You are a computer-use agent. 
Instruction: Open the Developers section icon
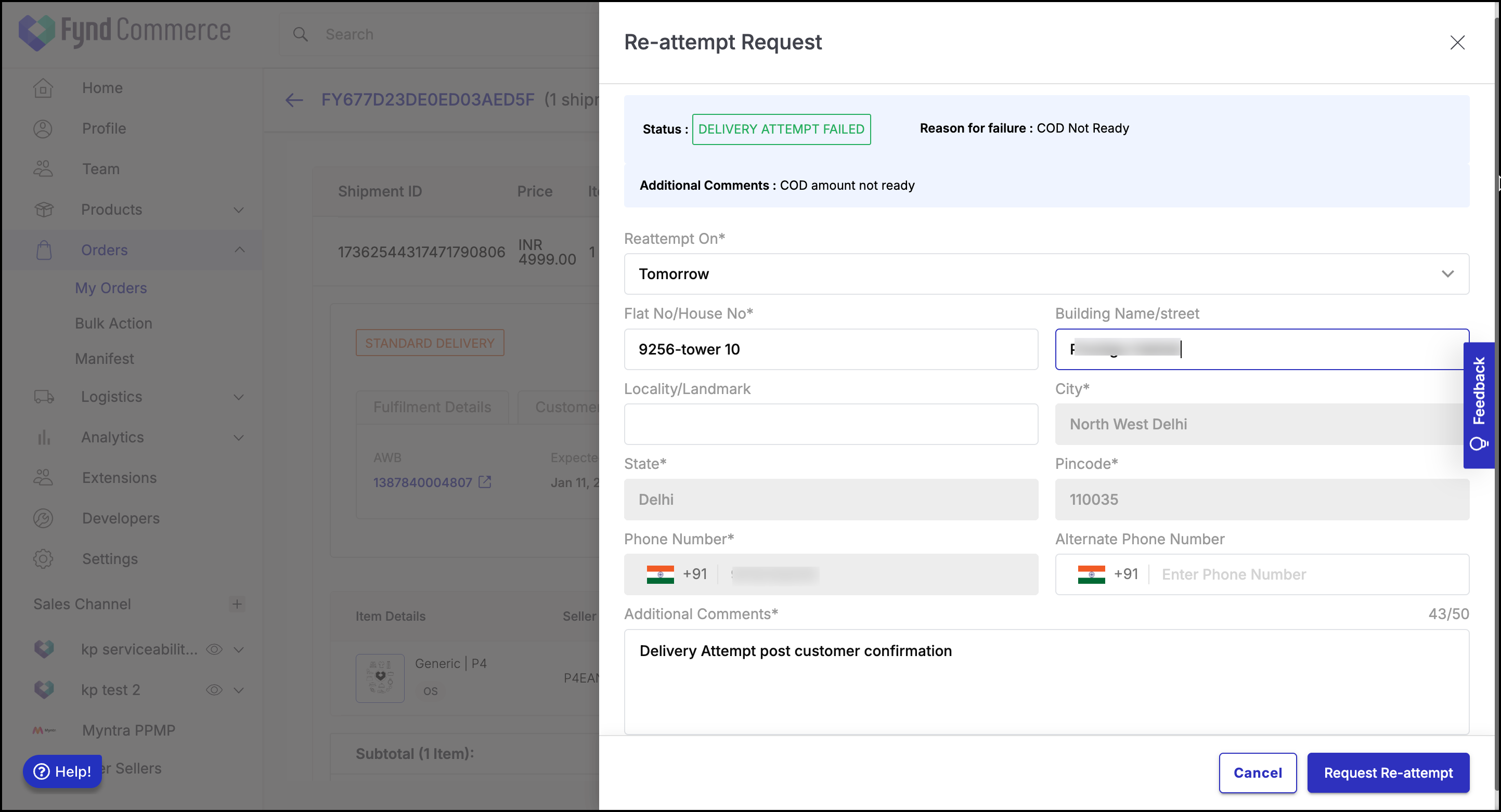43,518
